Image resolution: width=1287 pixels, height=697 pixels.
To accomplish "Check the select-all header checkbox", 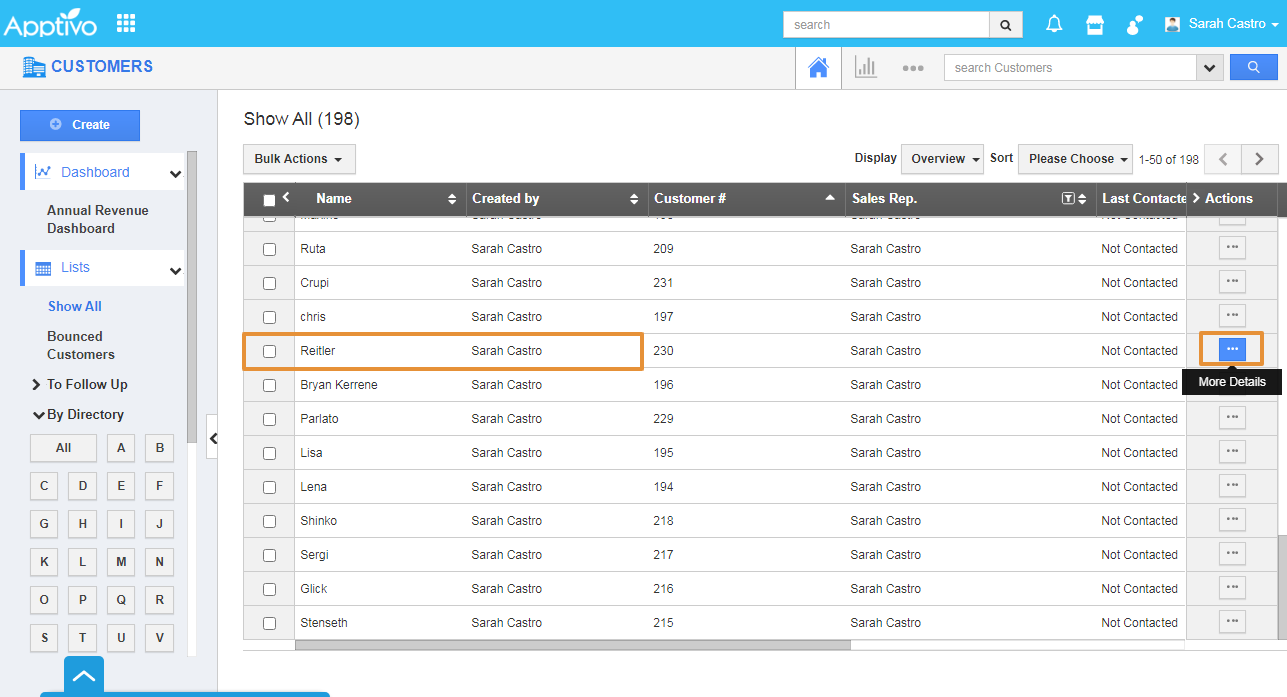I will pos(269,200).
